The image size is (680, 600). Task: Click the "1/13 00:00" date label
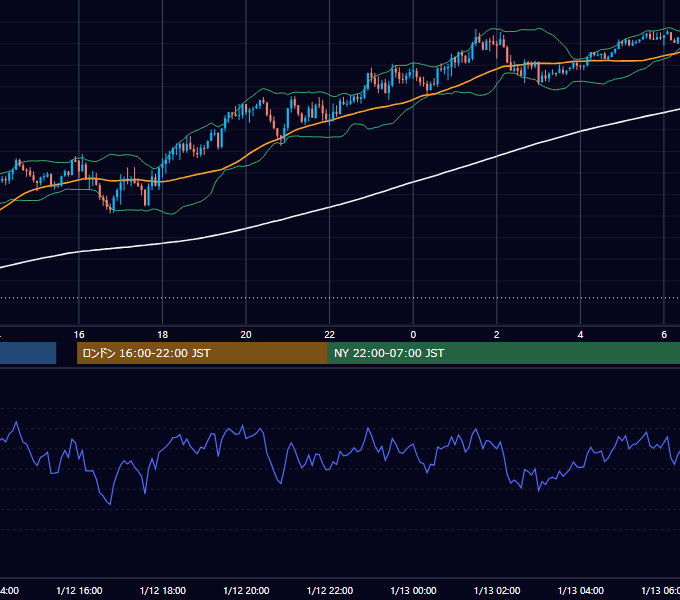pos(413,590)
